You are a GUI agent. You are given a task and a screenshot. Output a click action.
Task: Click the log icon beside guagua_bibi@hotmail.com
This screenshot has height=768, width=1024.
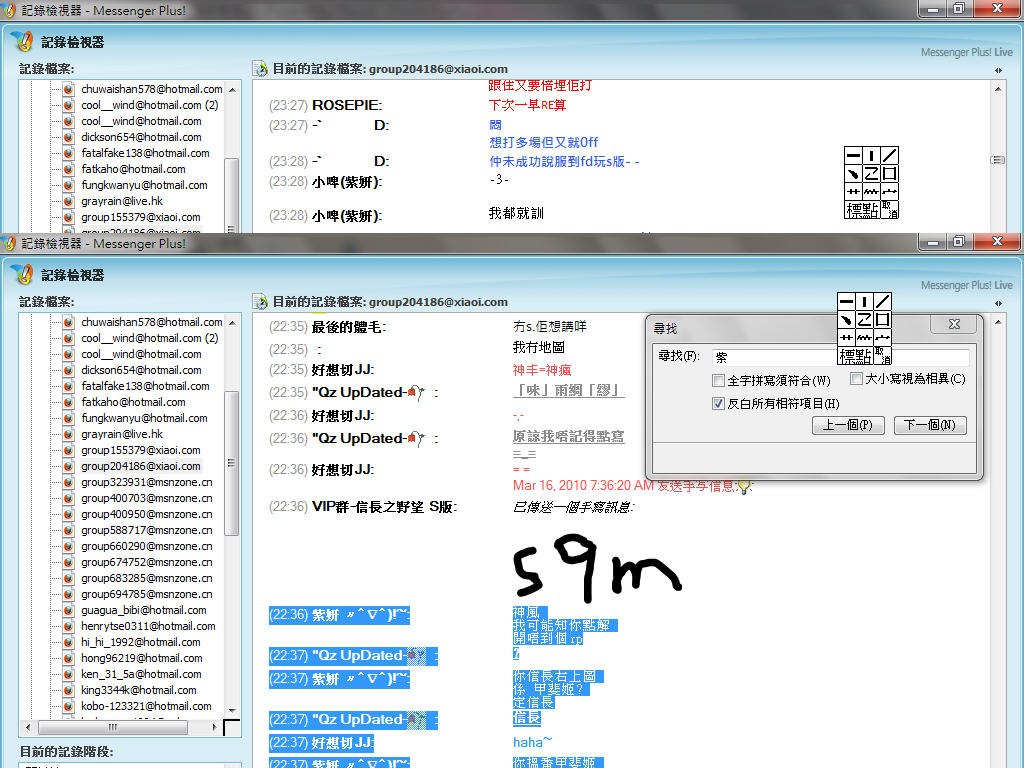point(68,610)
